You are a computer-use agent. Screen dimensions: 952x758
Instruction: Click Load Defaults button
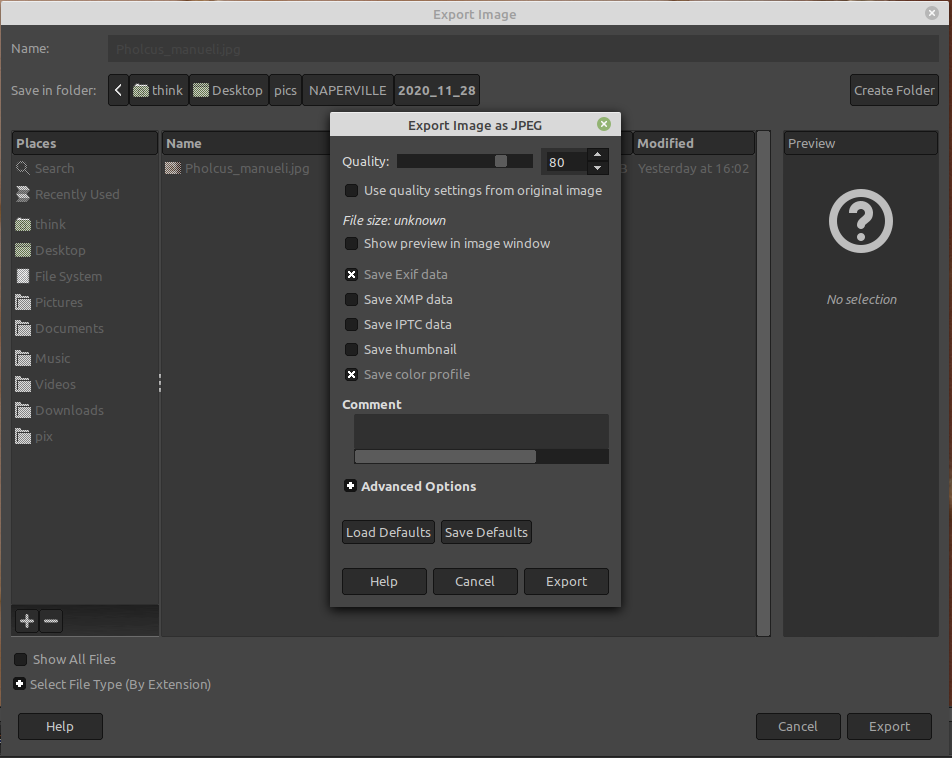388,532
